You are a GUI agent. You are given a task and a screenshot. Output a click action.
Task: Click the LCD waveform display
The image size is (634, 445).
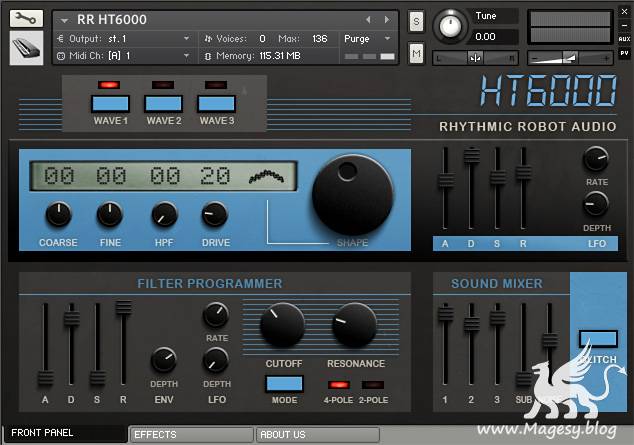pos(163,176)
